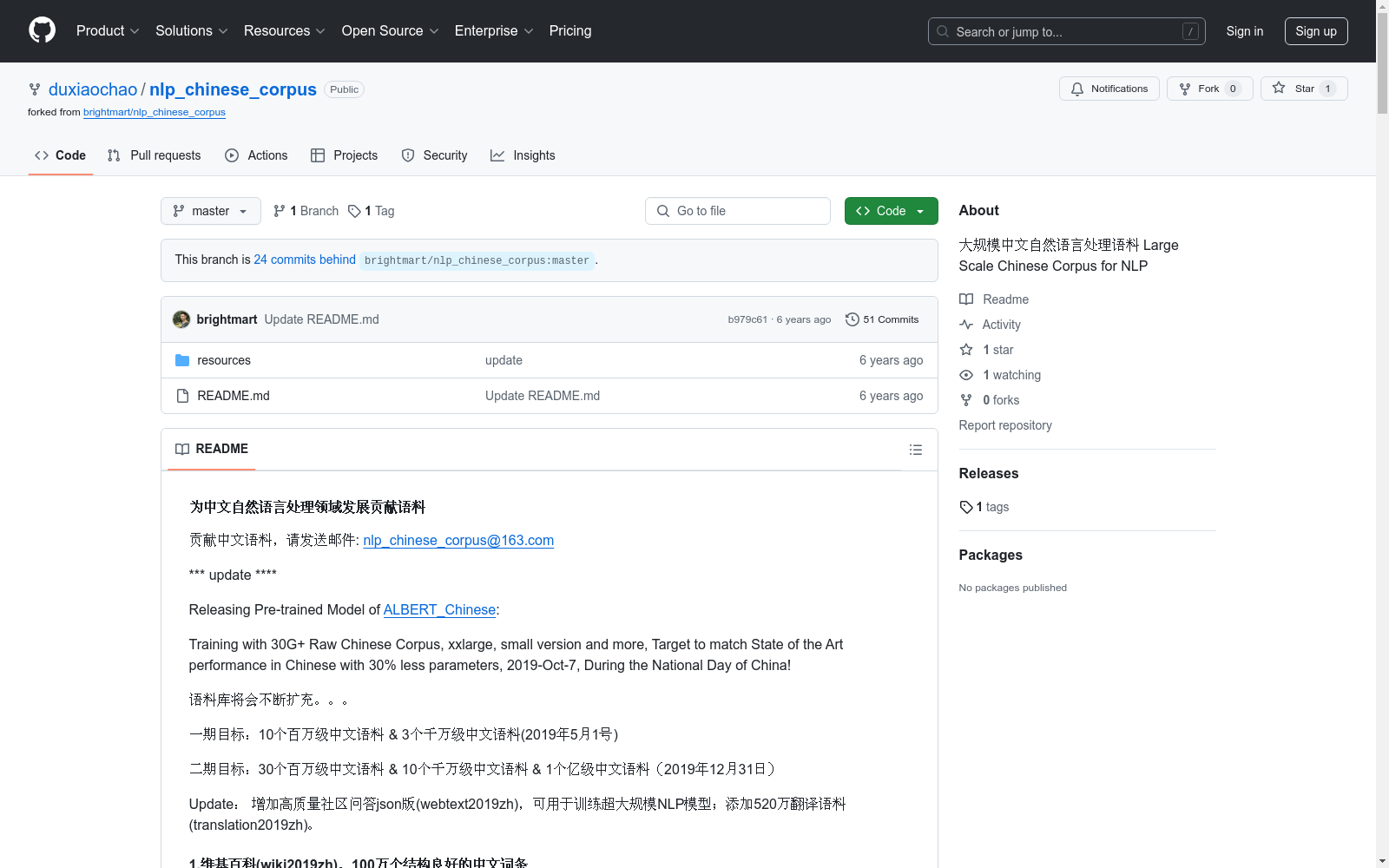Switch to the Projects tab
Image resolution: width=1389 pixels, height=868 pixels.
tap(345, 155)
